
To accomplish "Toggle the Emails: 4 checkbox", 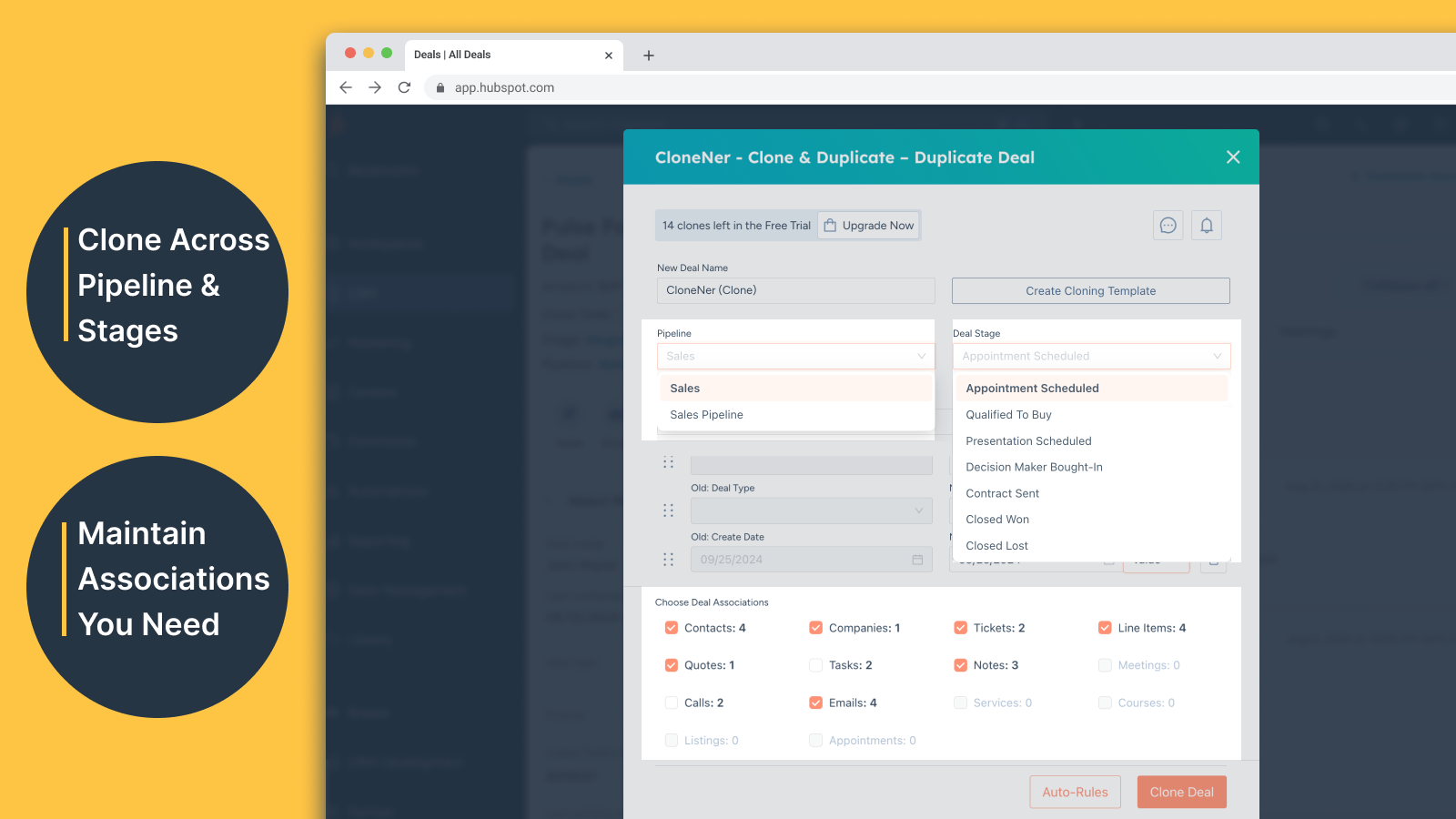I will coord(816,703).
